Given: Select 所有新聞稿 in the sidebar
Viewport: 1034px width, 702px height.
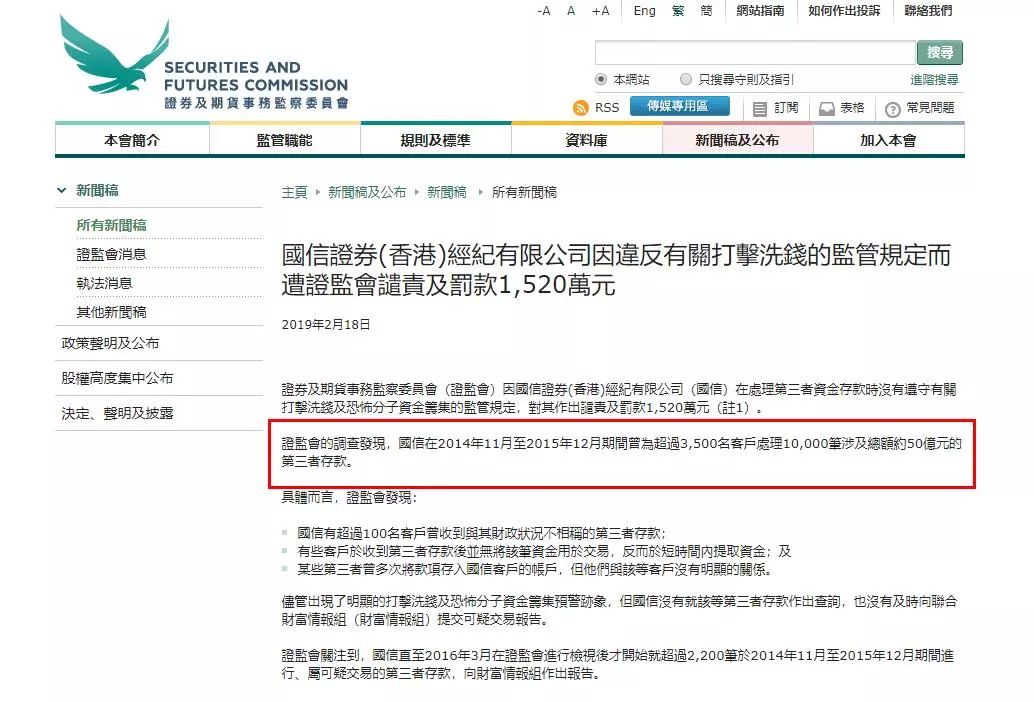Looking at the screenshot, I should (111, 225).
